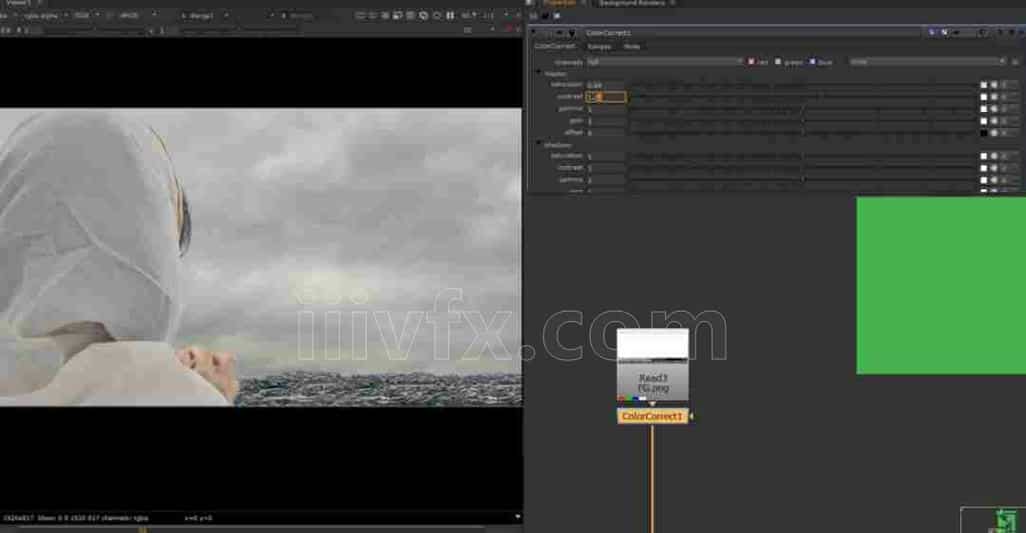This screenshot has width=1026, height=533.
Task: Click the master gain slider
Action: click(x=803, y=121)
